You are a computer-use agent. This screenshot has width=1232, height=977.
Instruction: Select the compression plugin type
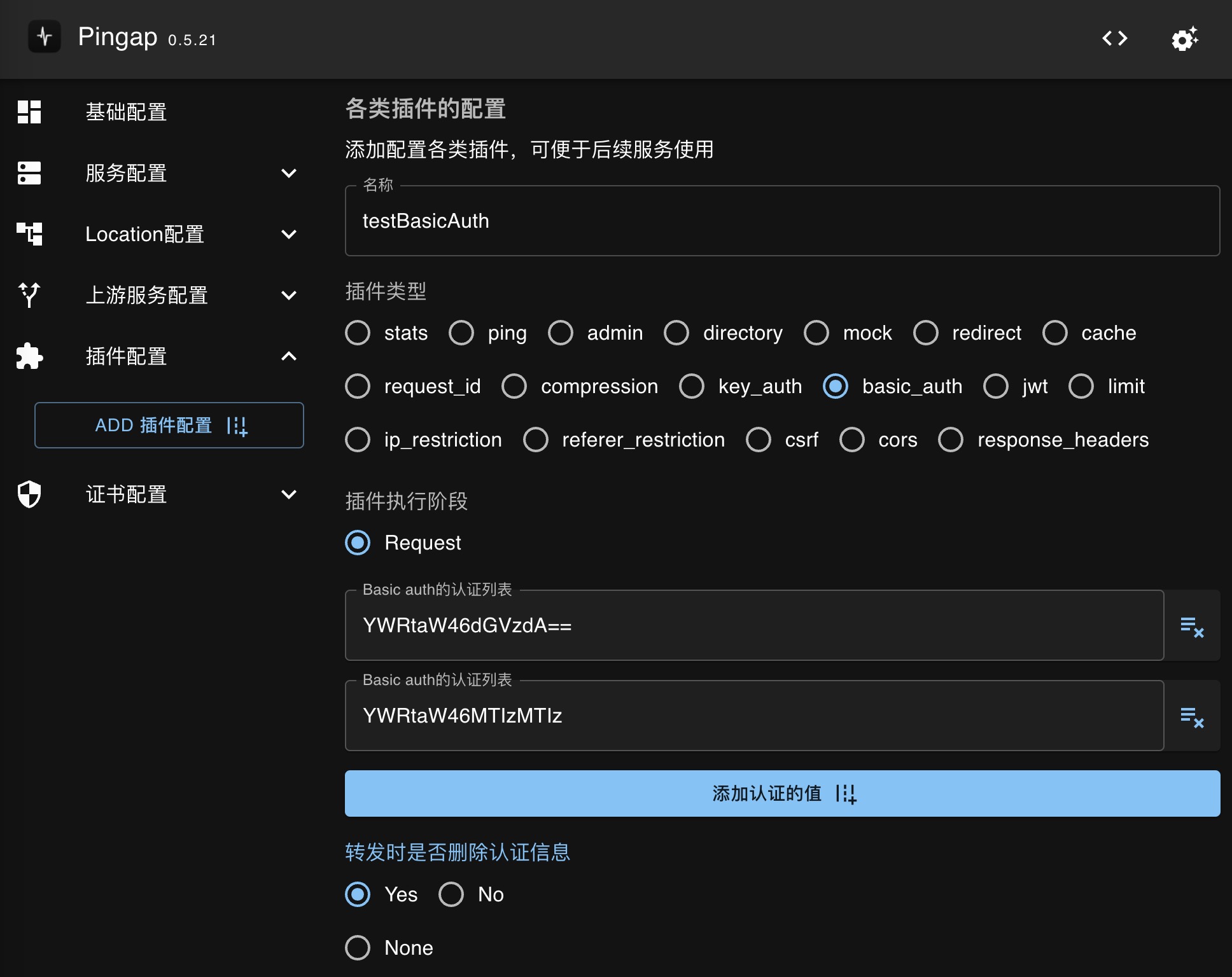tap(514, 386)
